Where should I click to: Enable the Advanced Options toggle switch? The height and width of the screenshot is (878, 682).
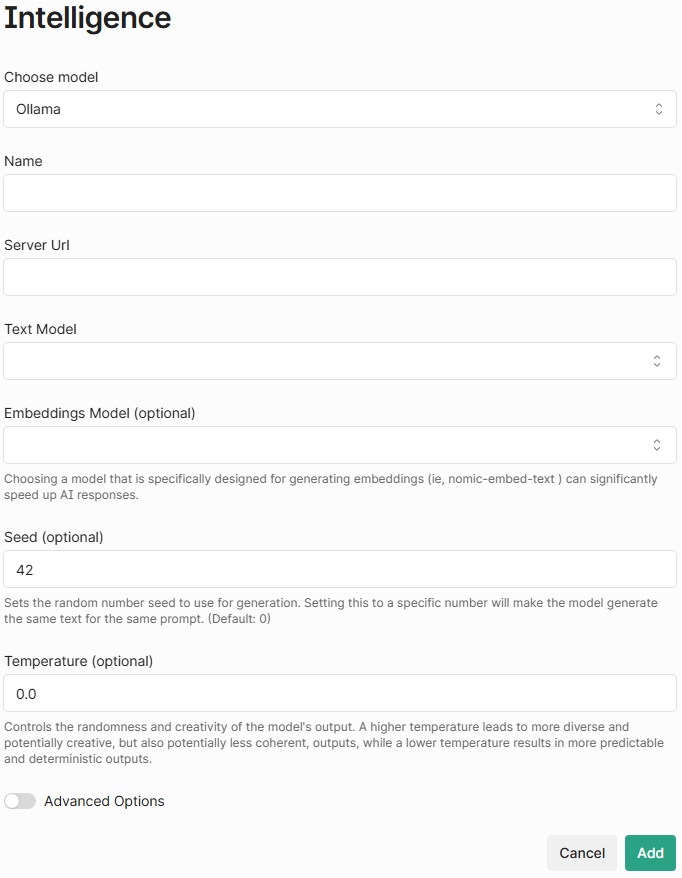tap(20, 801)
